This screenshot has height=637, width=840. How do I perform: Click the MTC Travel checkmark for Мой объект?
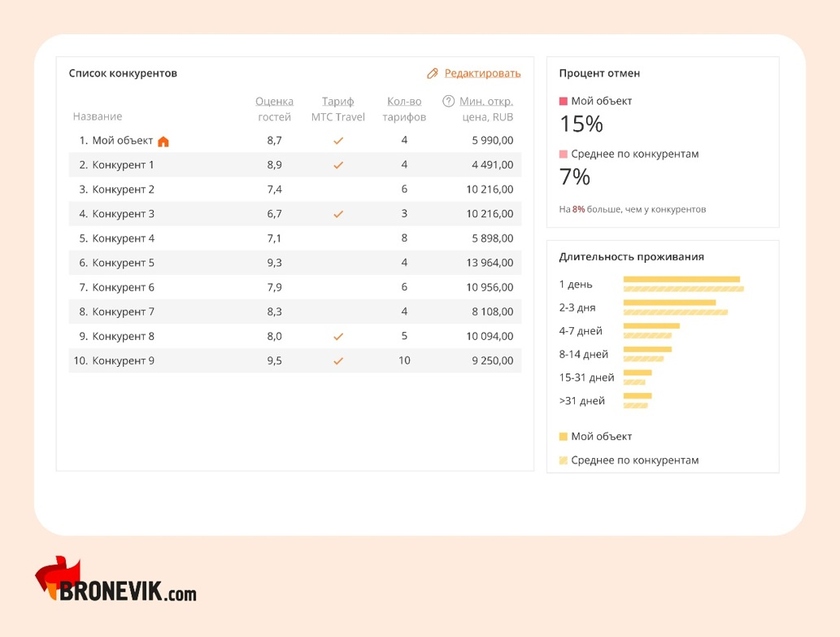pos(338,141)
